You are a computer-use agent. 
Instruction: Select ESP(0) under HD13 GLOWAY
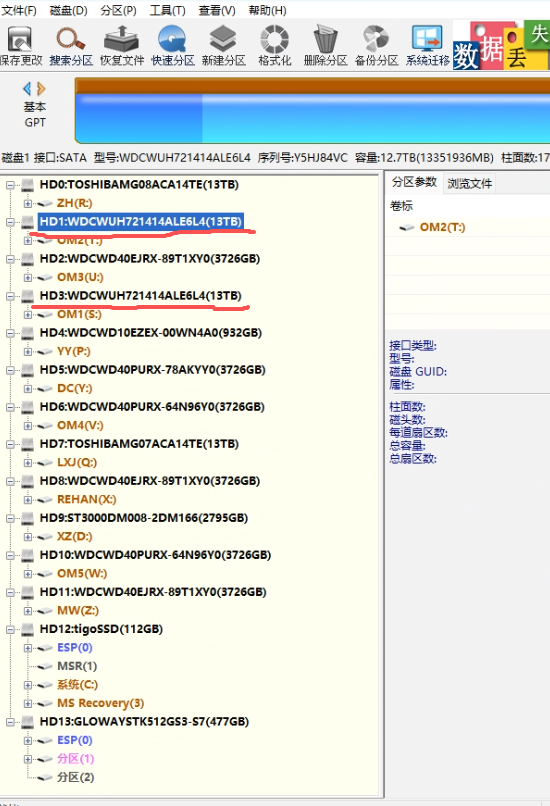75,740
